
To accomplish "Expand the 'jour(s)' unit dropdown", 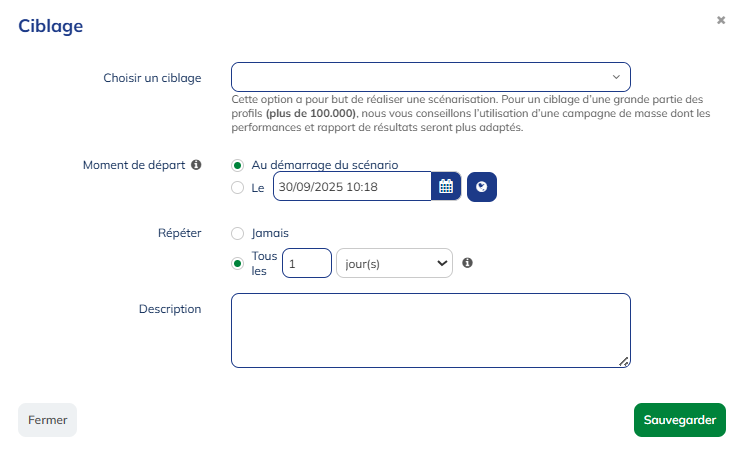I will tap(394, 263).
